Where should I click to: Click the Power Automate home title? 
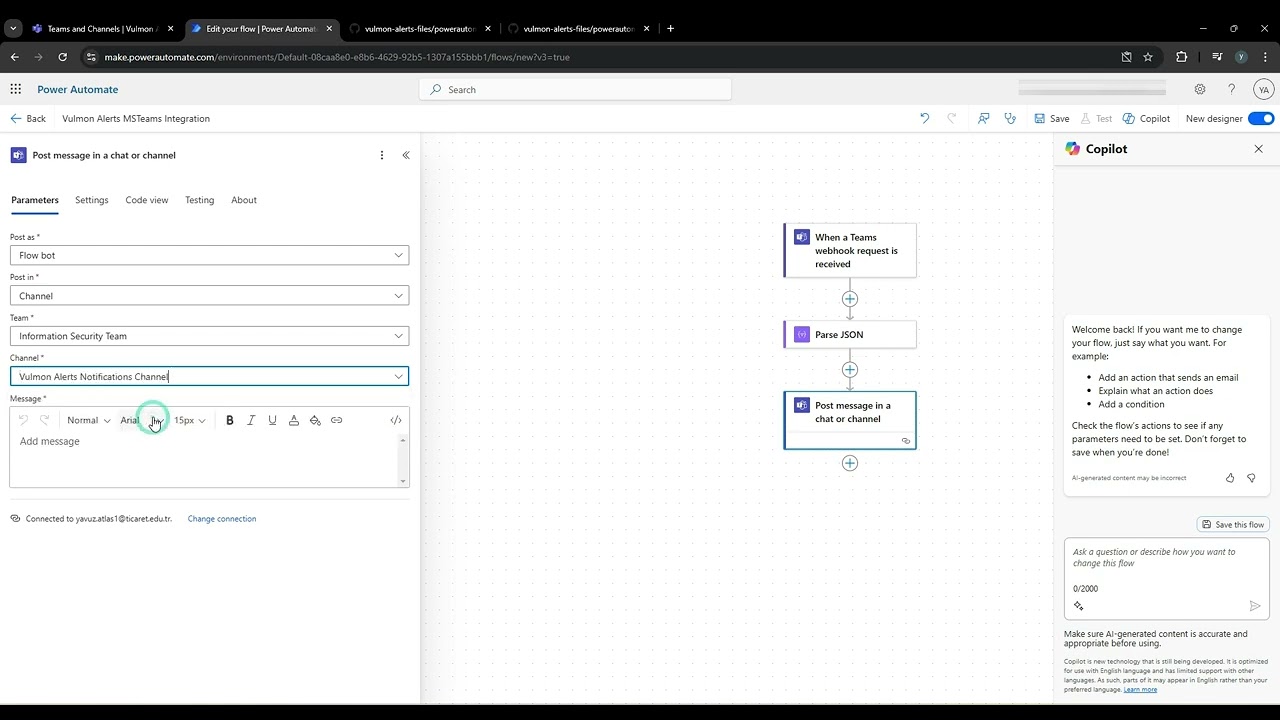click(x=78, y=89)
